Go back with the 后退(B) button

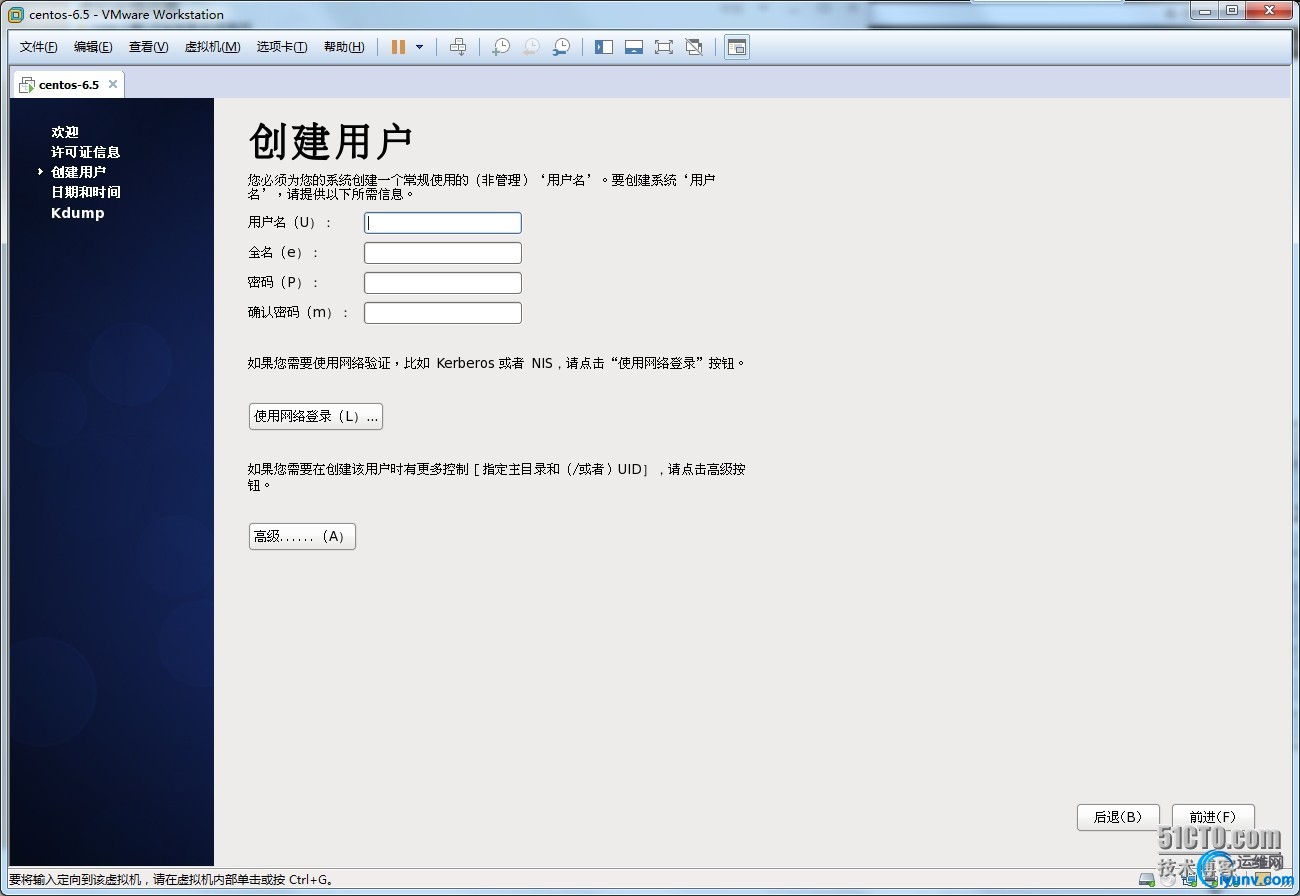tap(1118, 817)
